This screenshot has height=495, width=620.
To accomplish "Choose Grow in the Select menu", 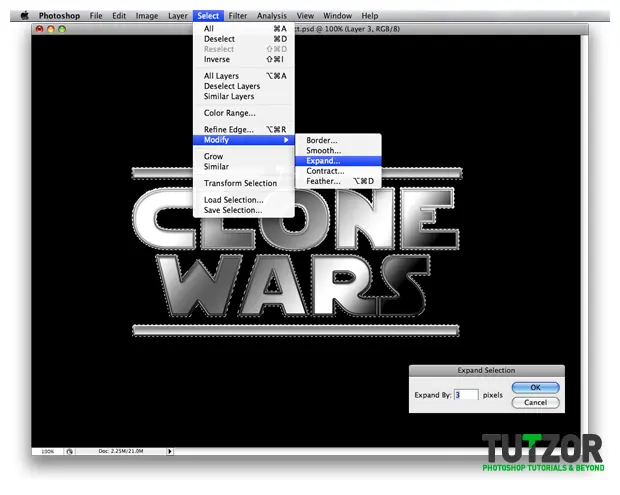I will (x=244, y=157).
